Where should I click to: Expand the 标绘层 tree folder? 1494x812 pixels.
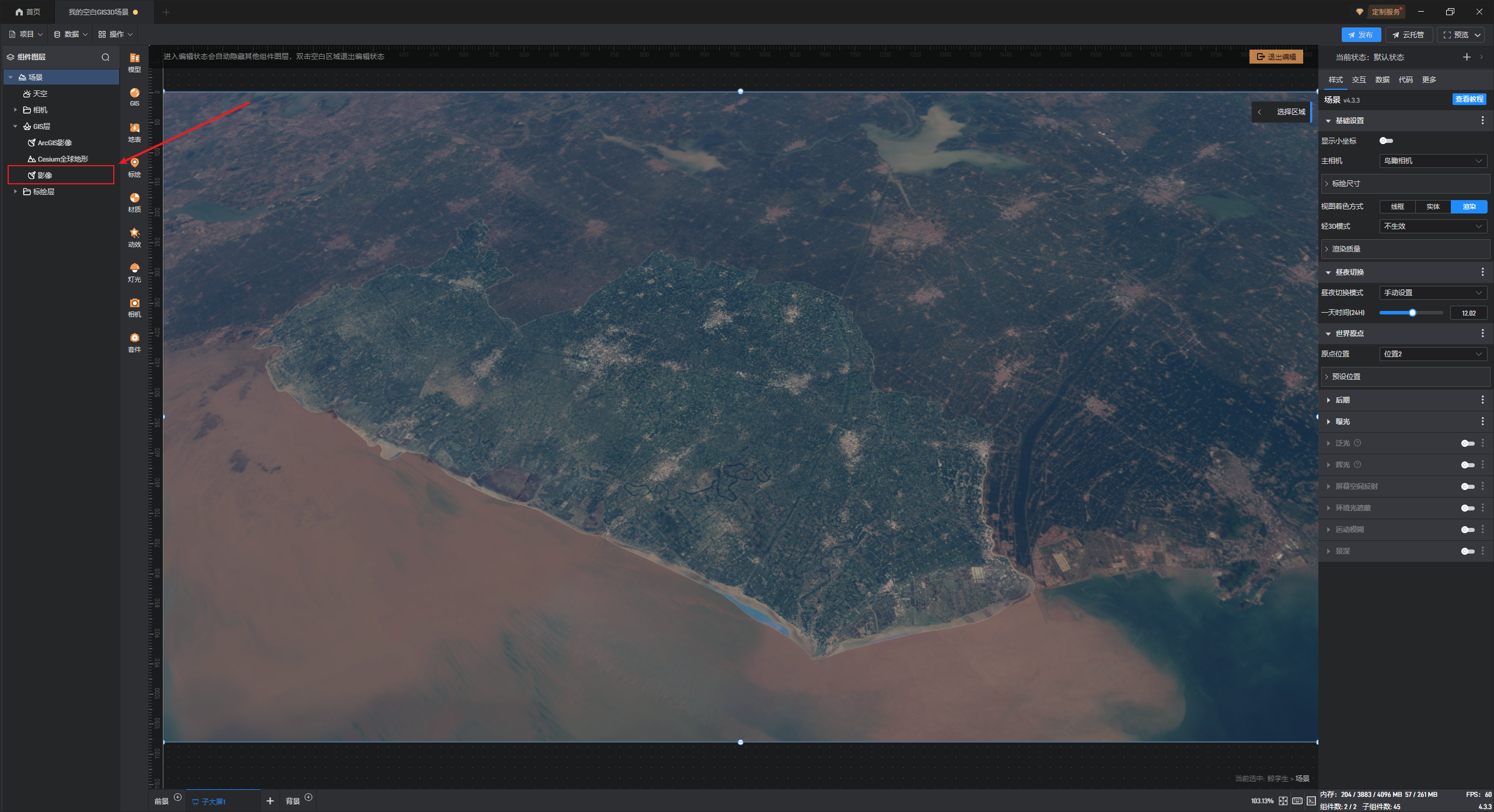[x=15, y=191]
